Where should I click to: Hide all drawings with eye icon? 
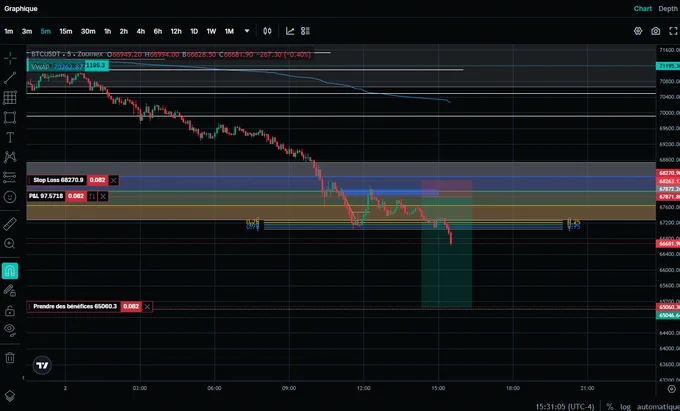(x=10, y=329)
